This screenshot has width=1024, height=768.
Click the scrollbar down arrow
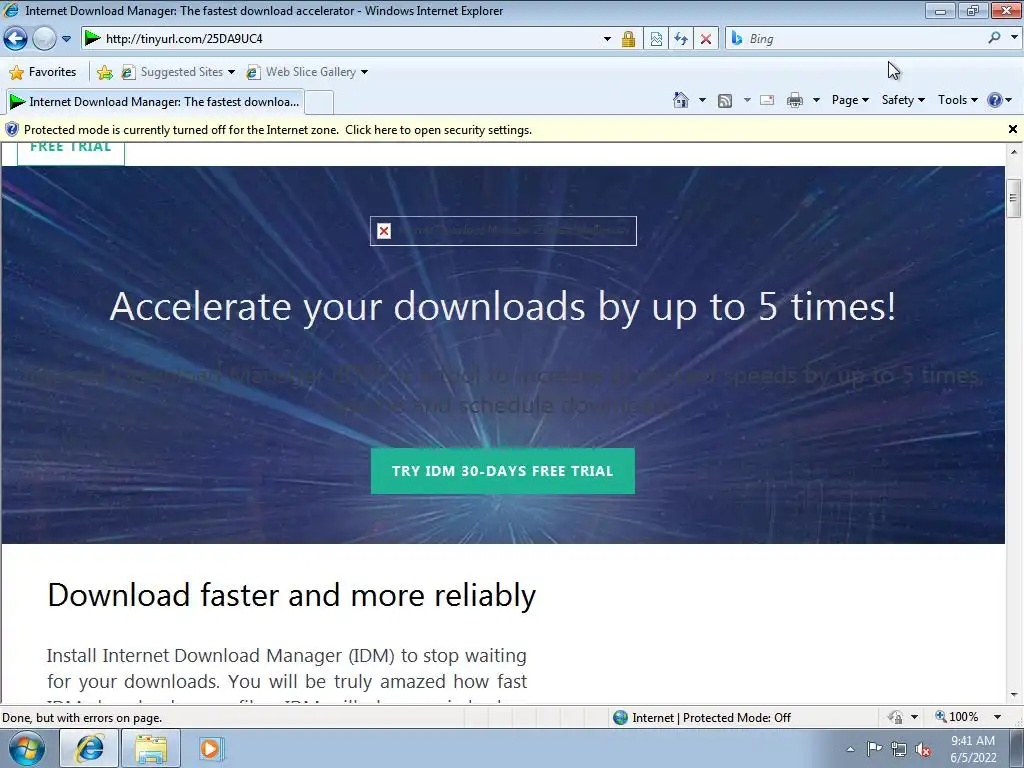click(x=1014, y=696)
